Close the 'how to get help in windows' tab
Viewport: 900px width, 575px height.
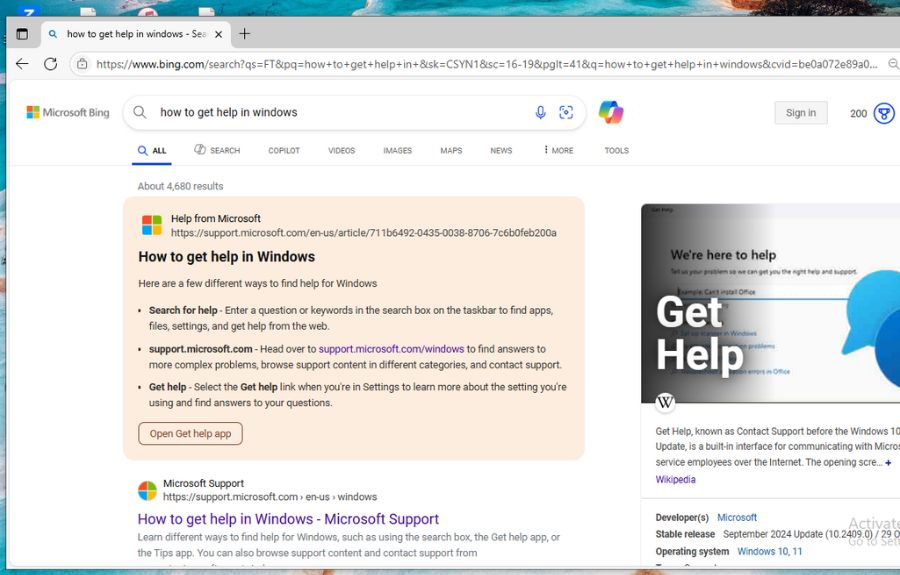(218, 34)
